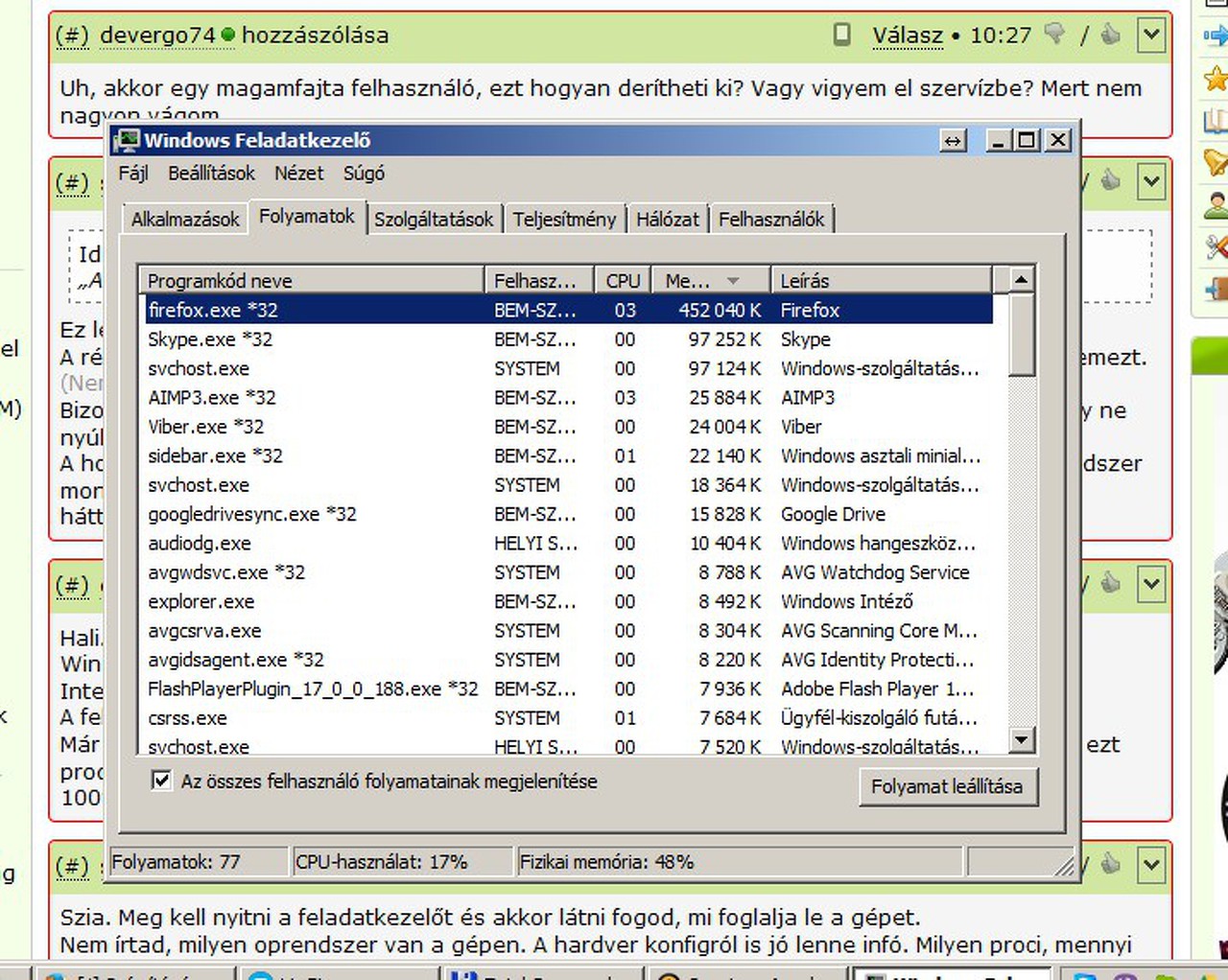Click the process list scroll down arrow
The width and height of the screenshot is (1228, 980).
click(1021, 739)
